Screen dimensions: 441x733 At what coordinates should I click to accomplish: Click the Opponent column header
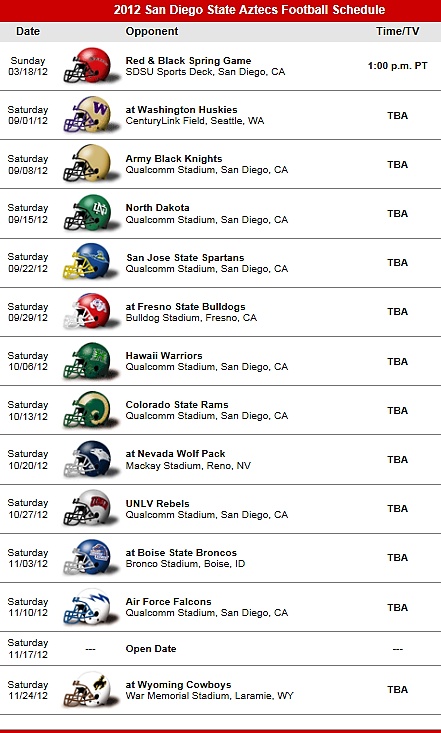pos(152,31)
